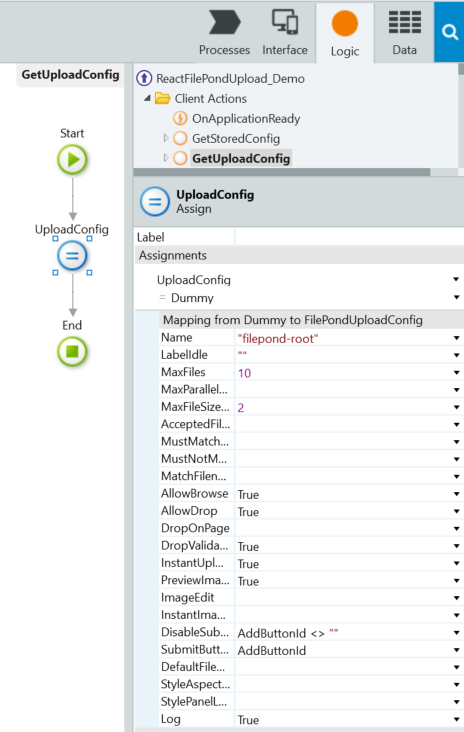
Task: Click the tree panel horizontal scrollbar
Action: (282, 172)
